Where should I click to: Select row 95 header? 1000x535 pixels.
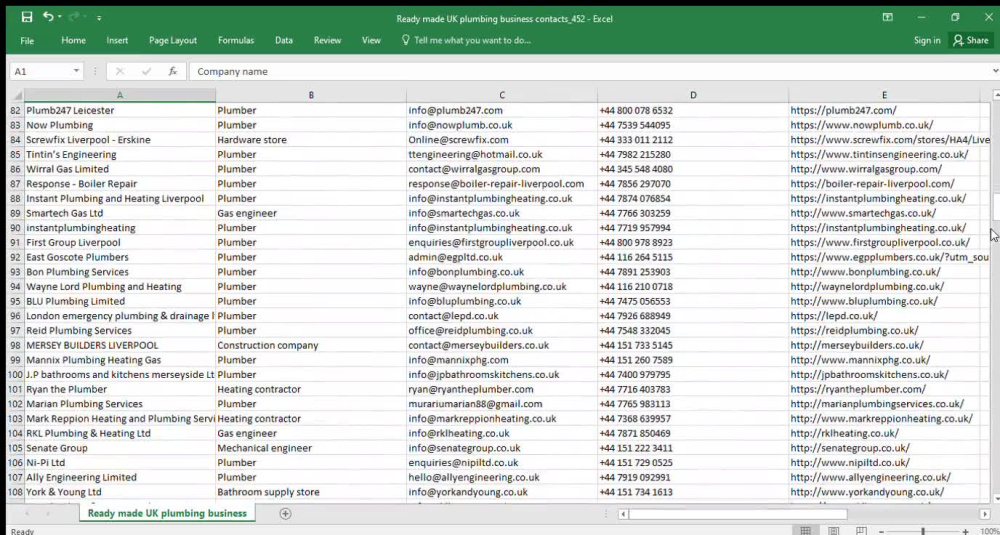point(15,301)
